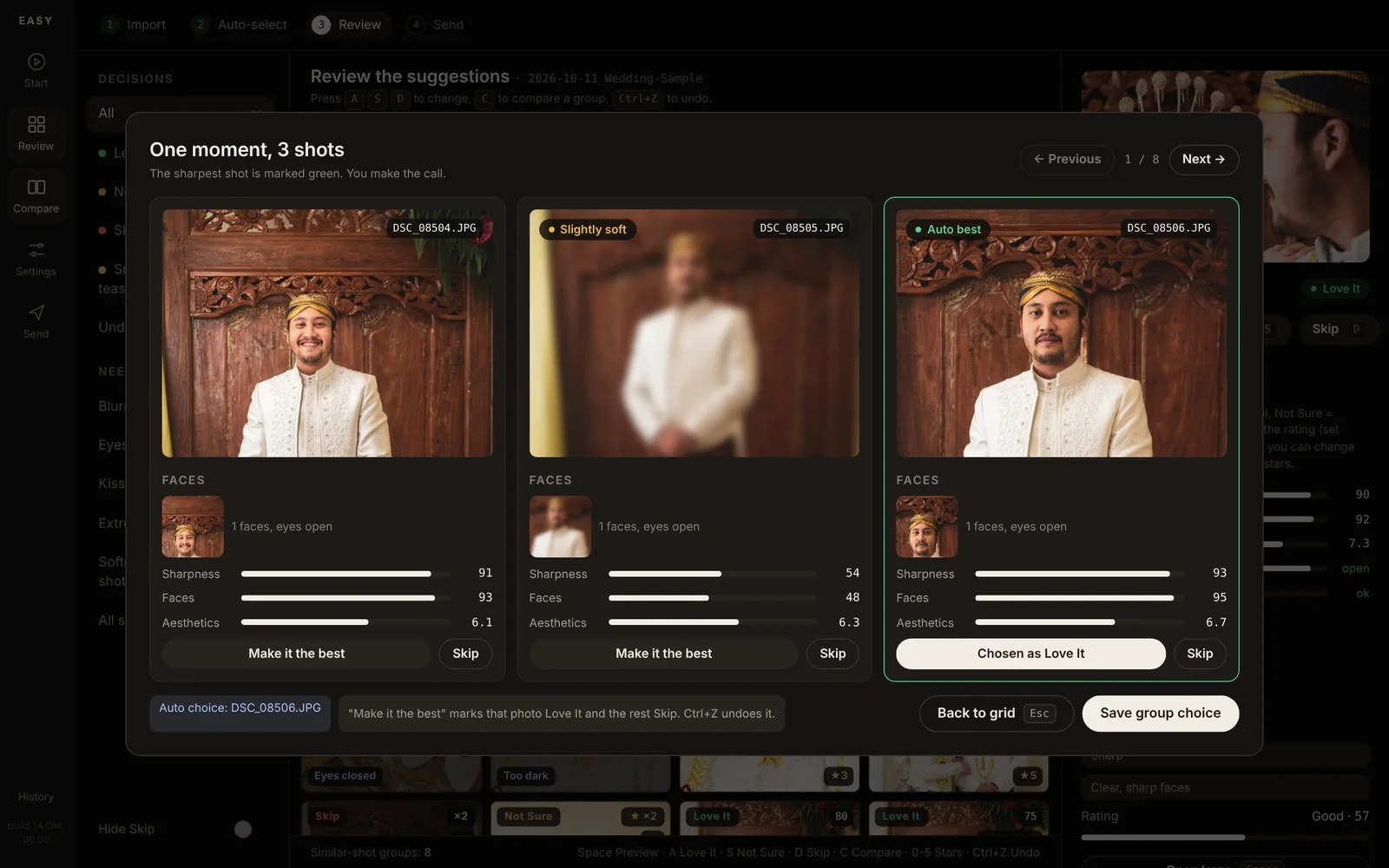This screenshot has width=1389, height=868.
Task: Open the DSC_08504.JPG photo preview
Action: [x=327, y=333]
